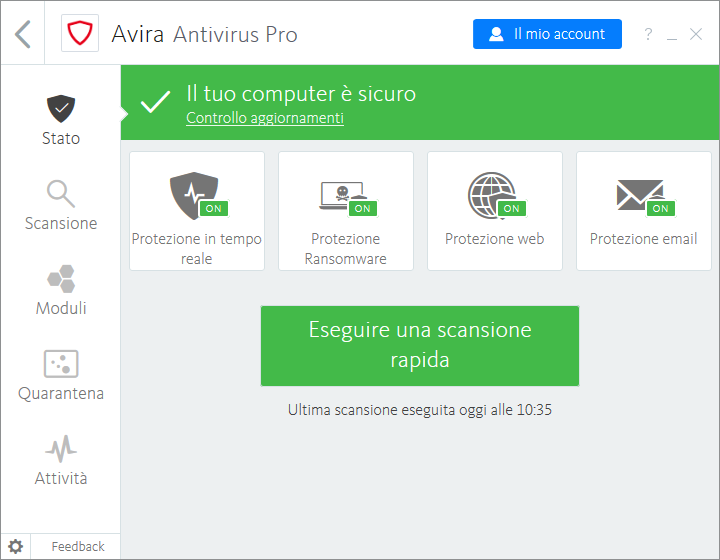Click the green checkmark status icon
720x560 pixels.
155,103
